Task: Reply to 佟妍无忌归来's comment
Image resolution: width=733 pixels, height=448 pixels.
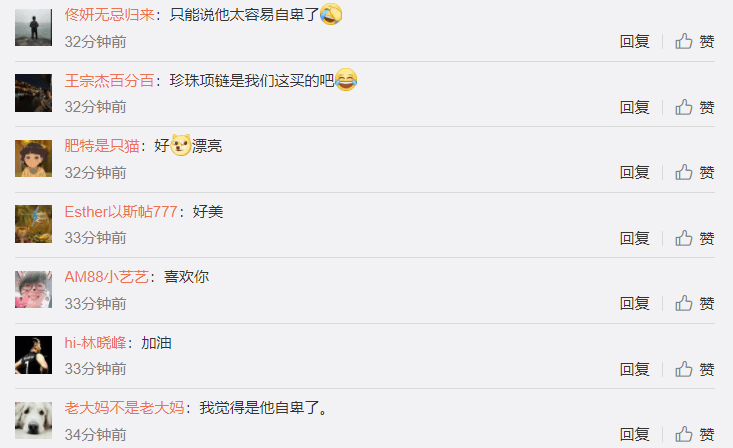Action: pos(634,42)
